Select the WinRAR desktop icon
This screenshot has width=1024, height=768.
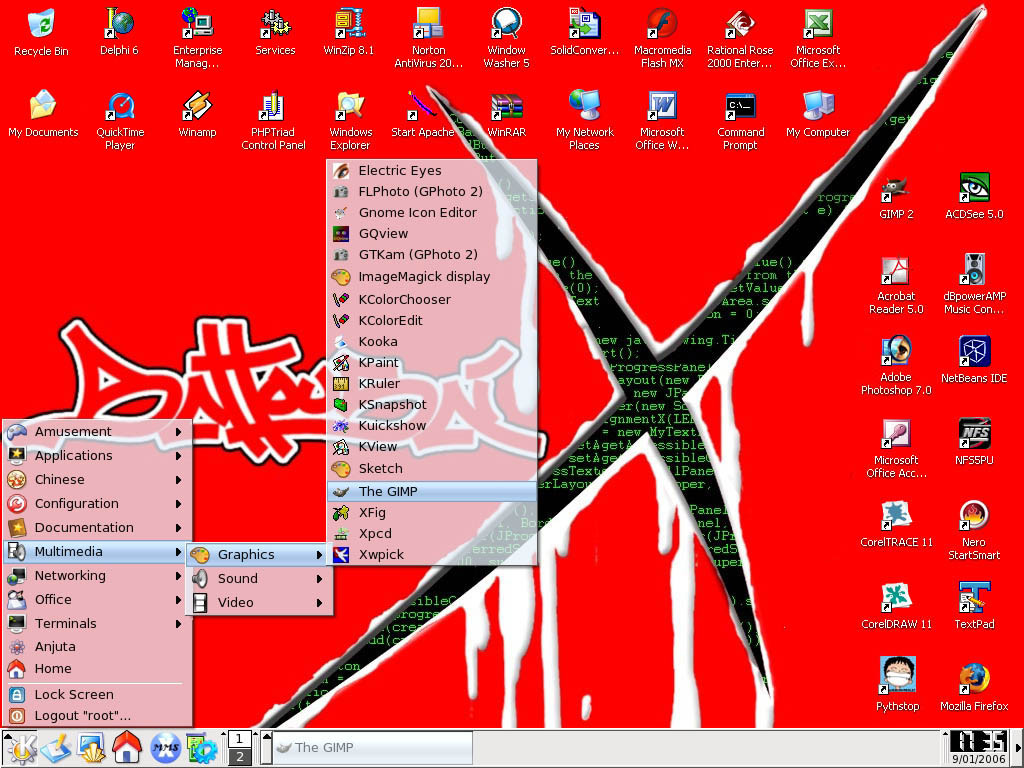click(507, 114)
